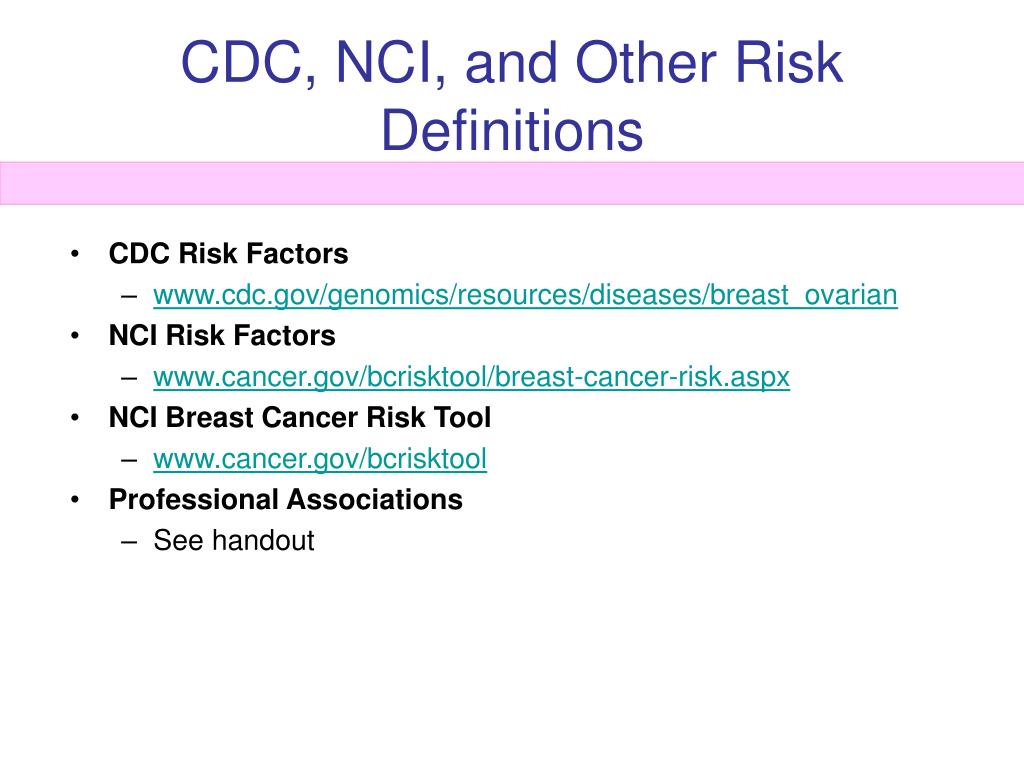This screenshot has width=1024, height=768.
Task: Follow the www.cancer.gov/bcrisktool link
Action: [320, 459]
